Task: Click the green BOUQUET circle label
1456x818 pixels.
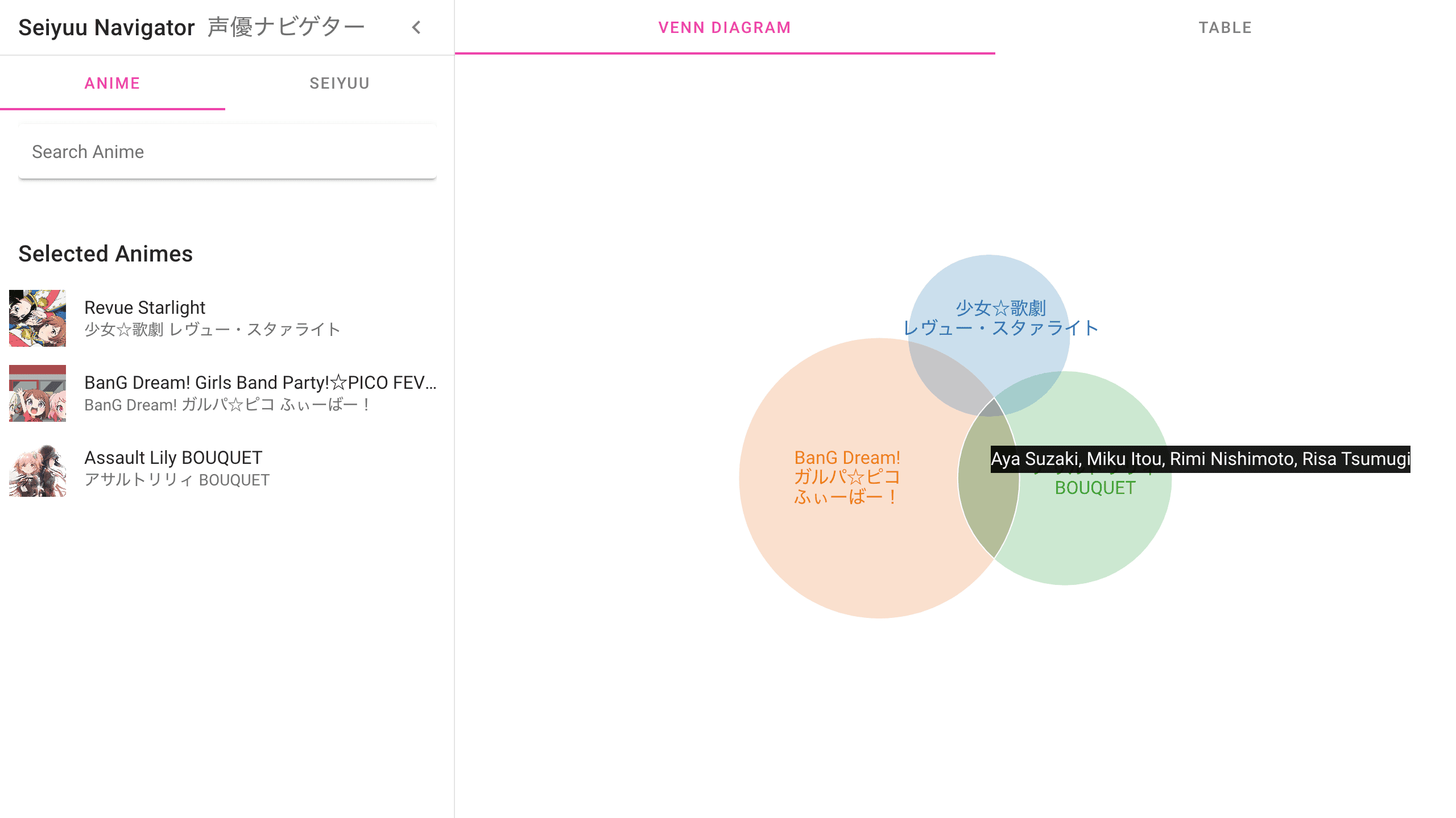Action: coord(1095,488)
